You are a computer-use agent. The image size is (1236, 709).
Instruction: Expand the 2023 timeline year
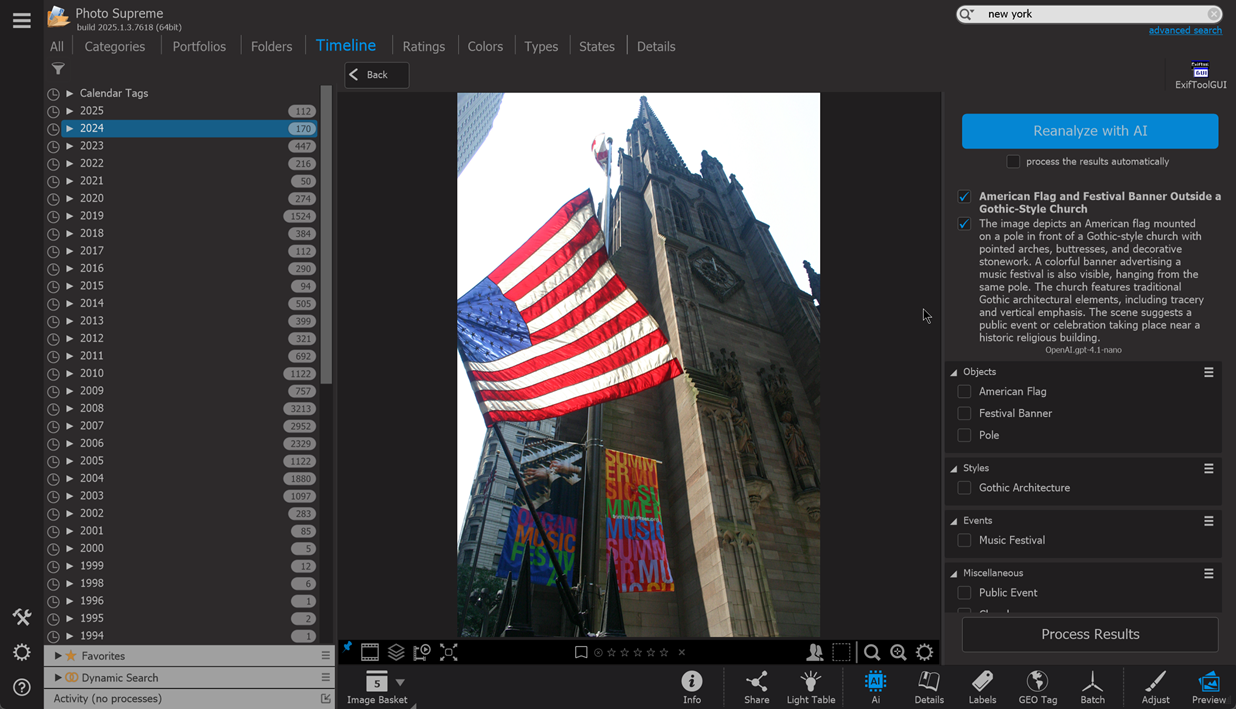[x=70, y=146]
